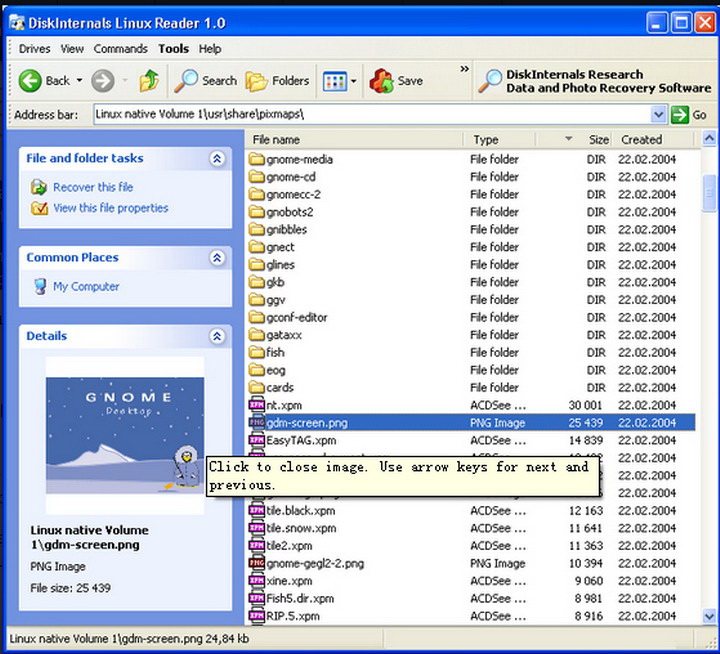Image resolution: width=720 pixels, height=654 pixels.
Task: Open the Tools menu
Action: point(173,48)
